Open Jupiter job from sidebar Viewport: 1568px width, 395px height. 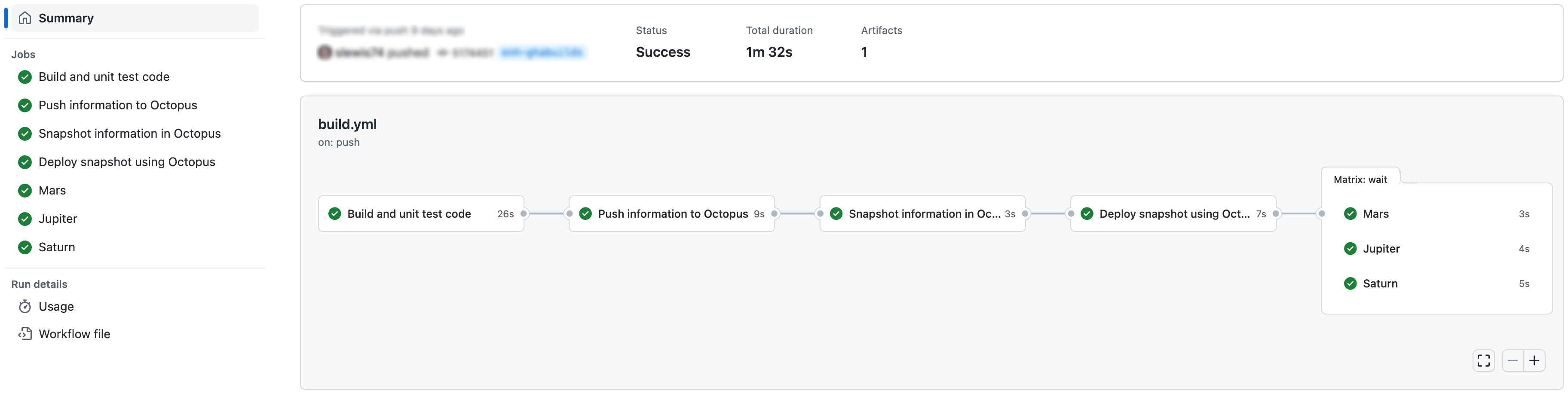pyautogui.click(x=58, y=218)
